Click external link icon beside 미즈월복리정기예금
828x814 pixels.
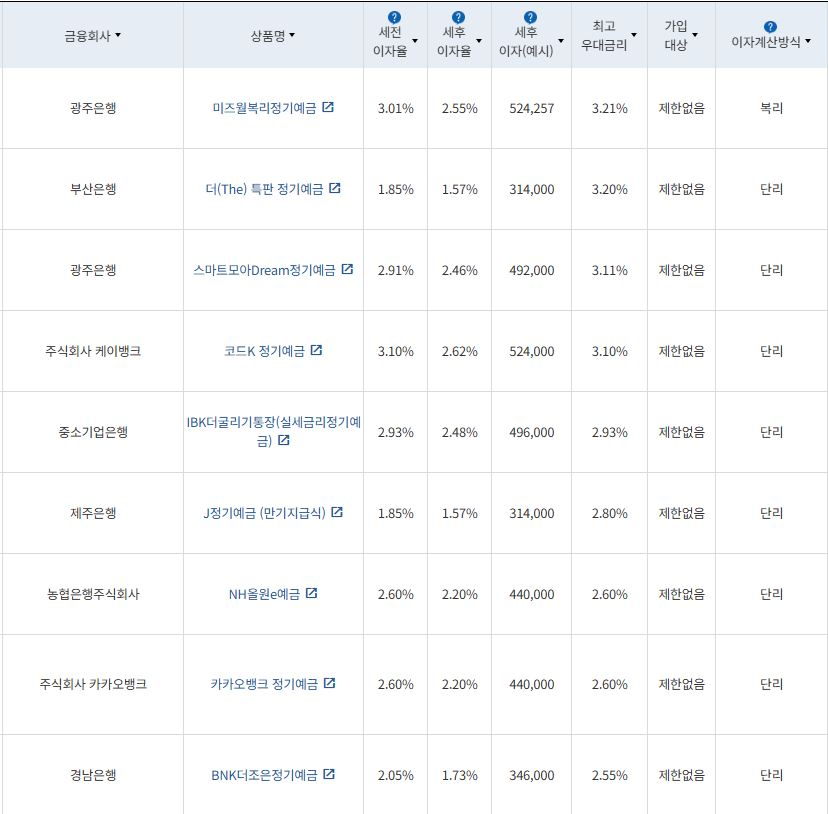tap(328, 107)
